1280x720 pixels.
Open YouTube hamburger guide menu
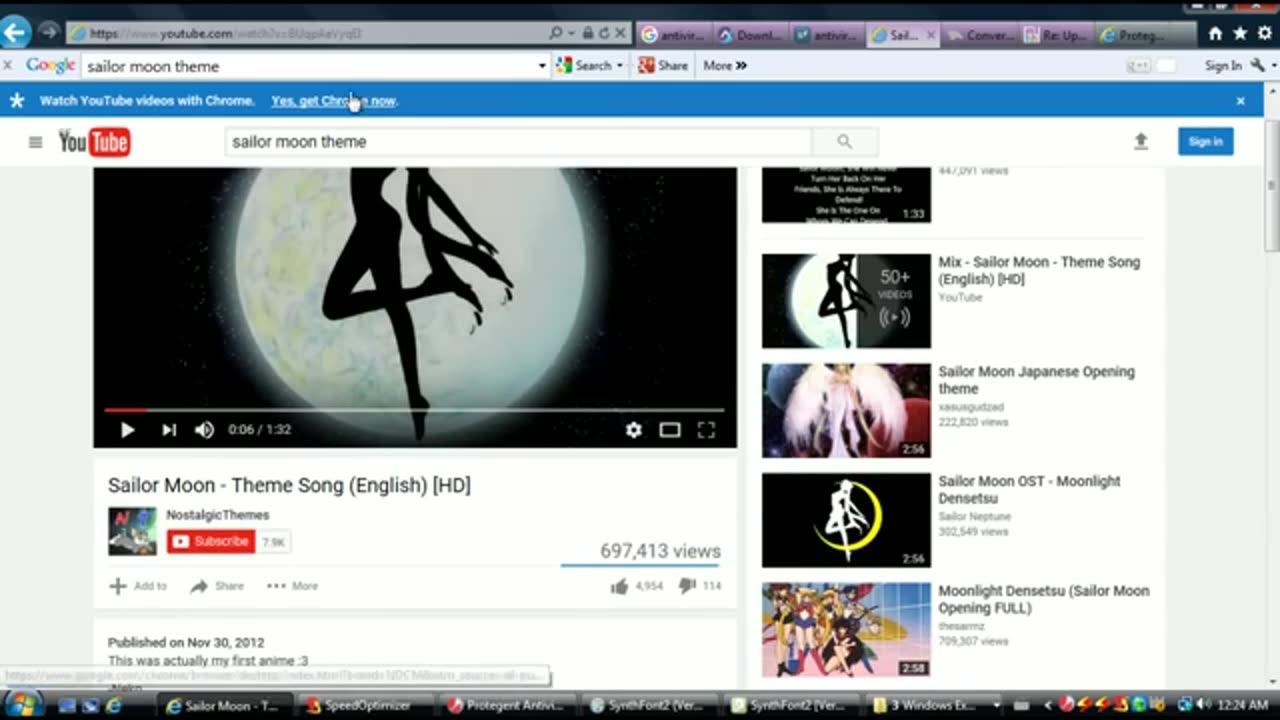point(36,142)
